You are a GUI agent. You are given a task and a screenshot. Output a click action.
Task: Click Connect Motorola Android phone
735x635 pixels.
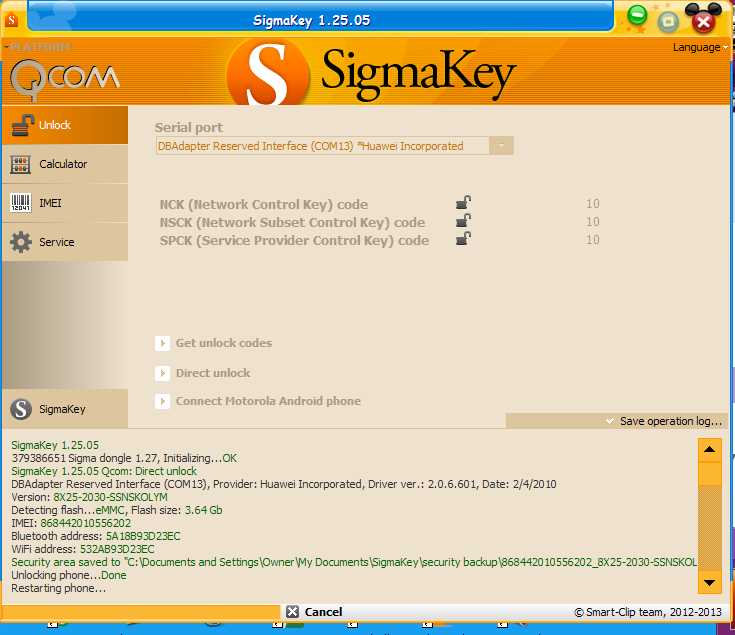pyautogui.click(x=267, y=401)
